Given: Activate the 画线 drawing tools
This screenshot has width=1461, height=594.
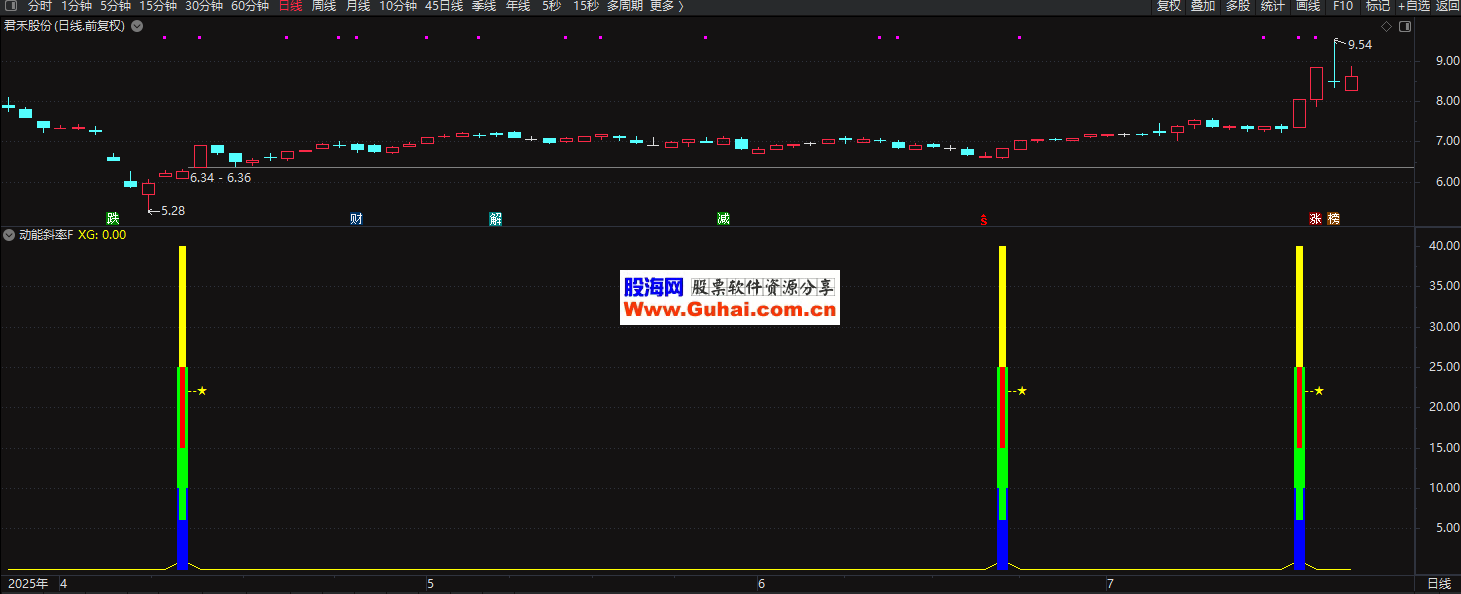Looking at the screenshot, I should pyautogui.click(x=1308, y=6).
